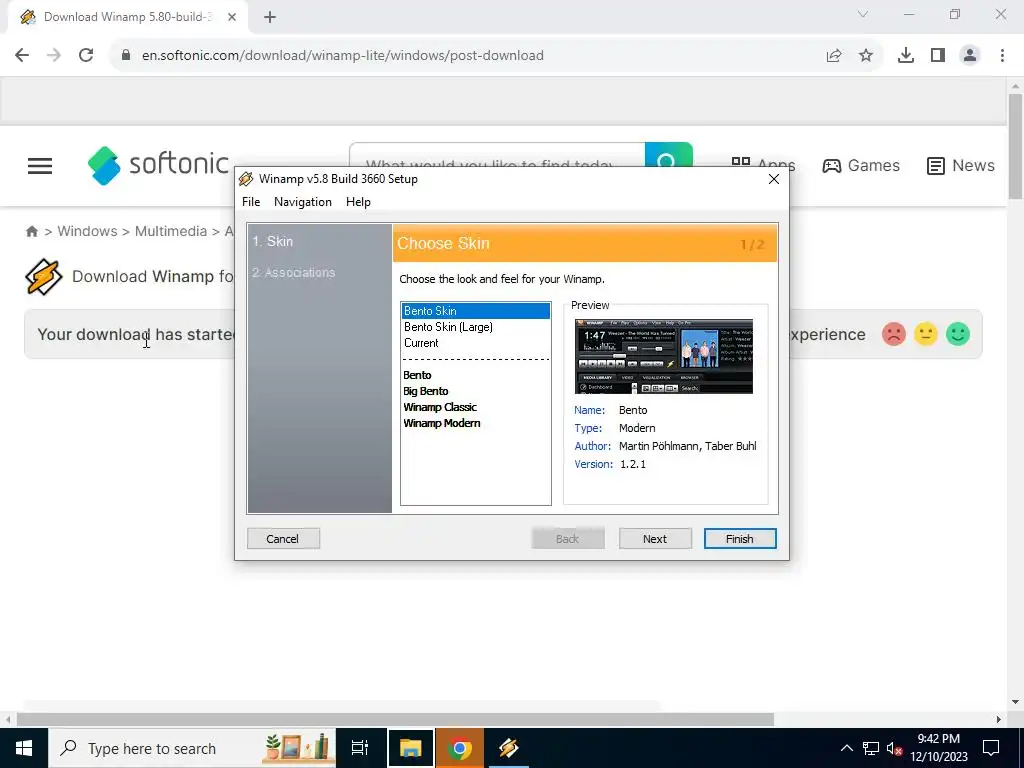Open File Explorer from the taskbar

tap(411, 748)
